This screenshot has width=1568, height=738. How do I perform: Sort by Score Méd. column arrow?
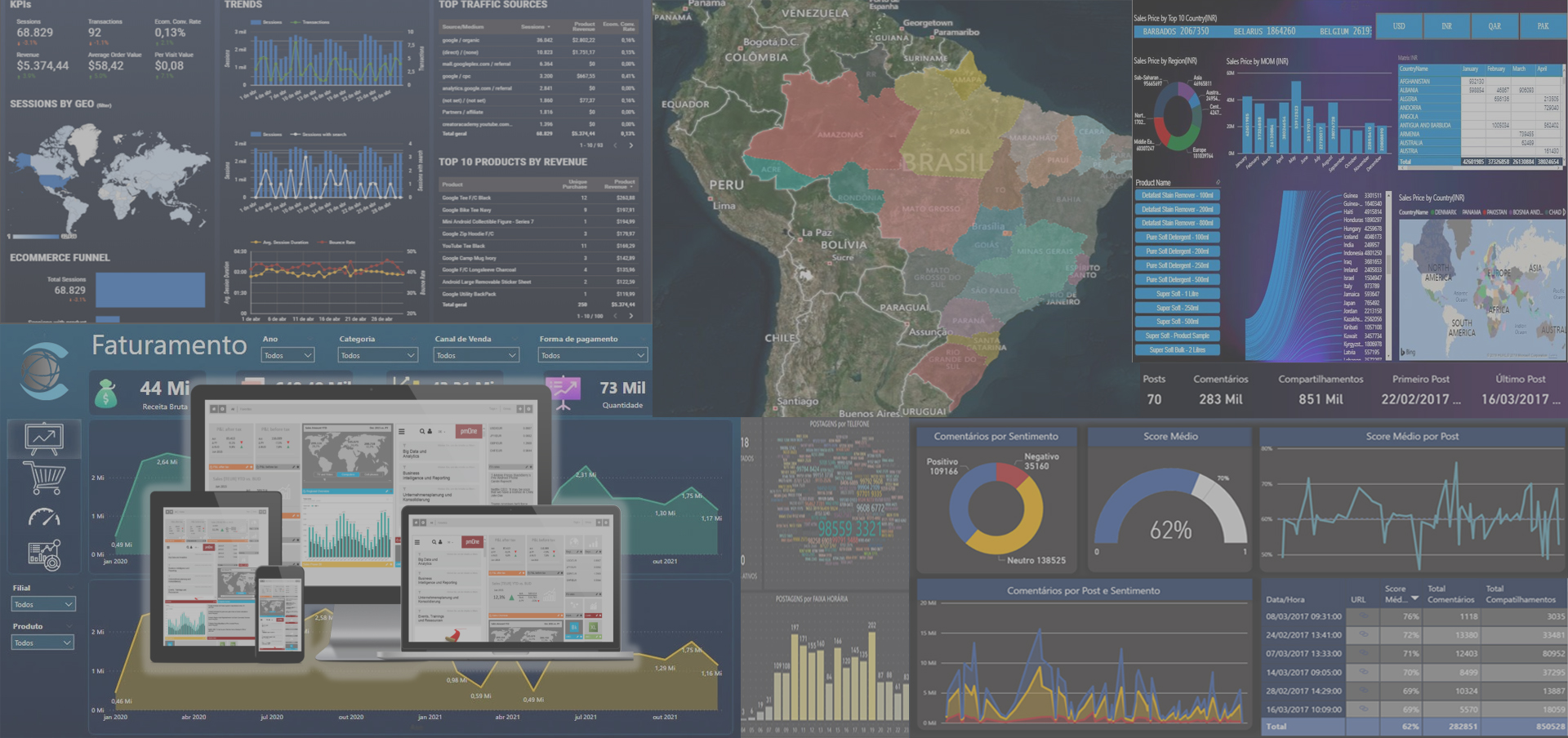1414,598
